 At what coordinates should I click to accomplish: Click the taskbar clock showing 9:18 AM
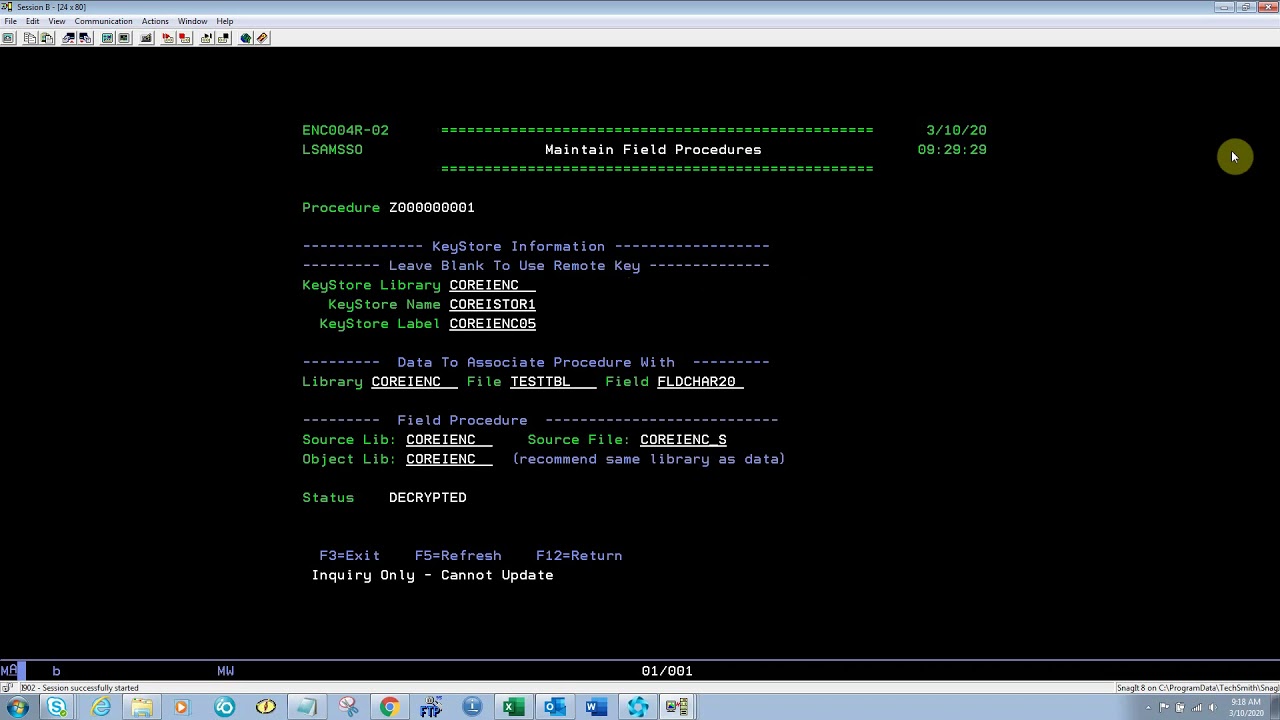(1246, 707)
